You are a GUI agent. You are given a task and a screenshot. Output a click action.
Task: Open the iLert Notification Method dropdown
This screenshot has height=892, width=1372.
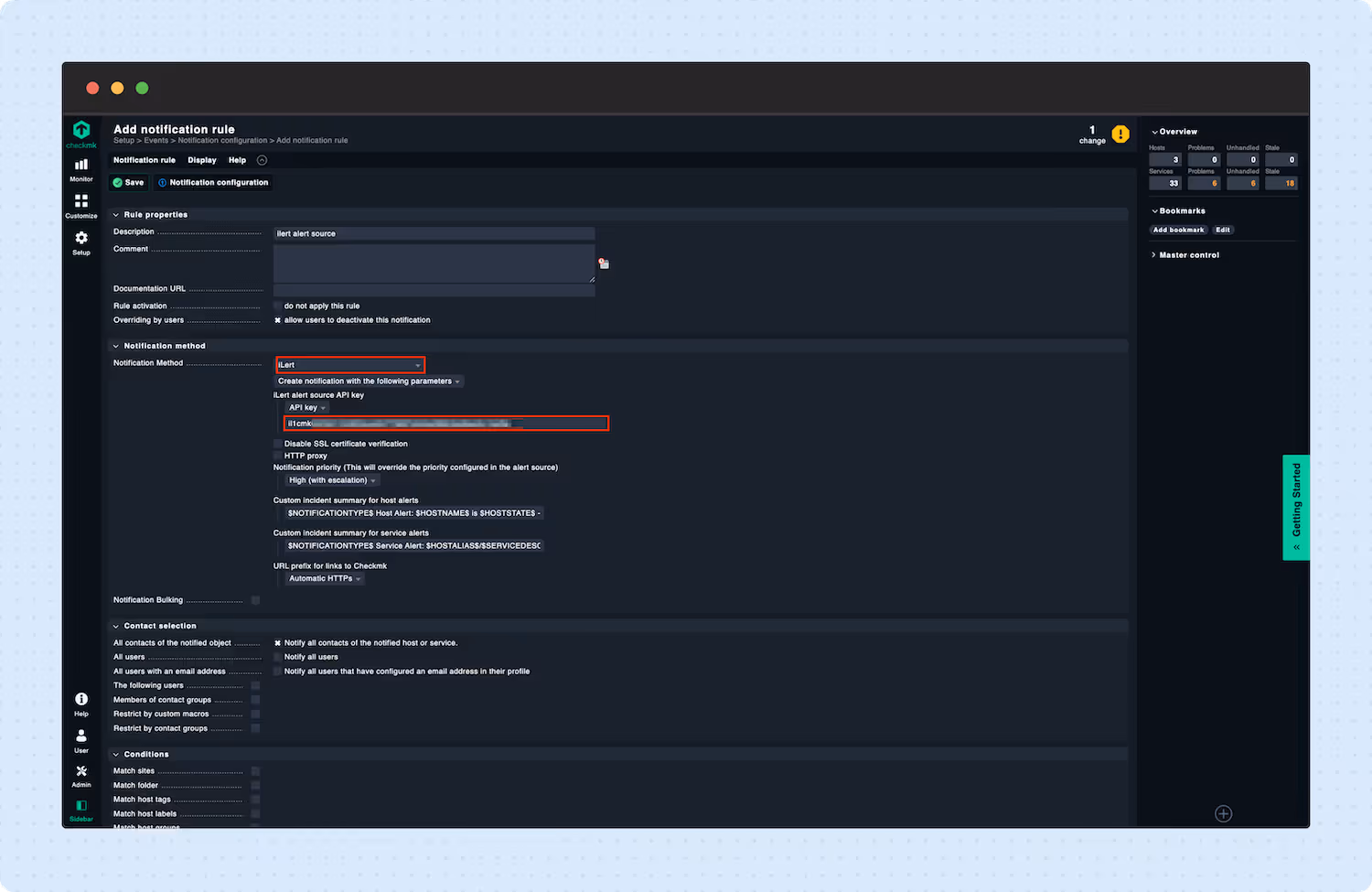(x=349, y=364)
